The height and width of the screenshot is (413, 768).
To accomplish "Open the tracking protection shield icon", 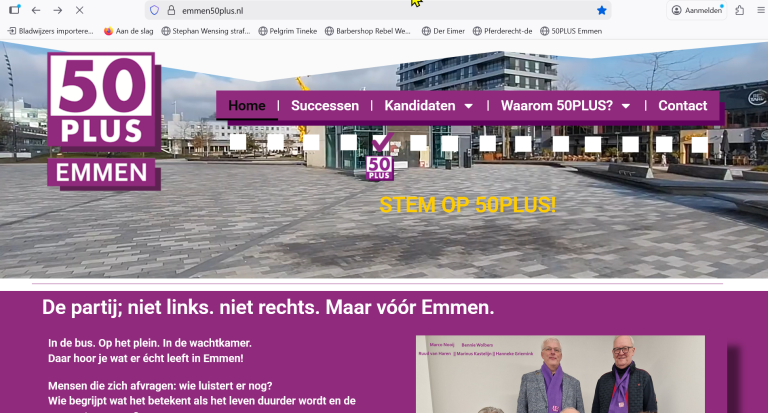I will click(154, 10).
